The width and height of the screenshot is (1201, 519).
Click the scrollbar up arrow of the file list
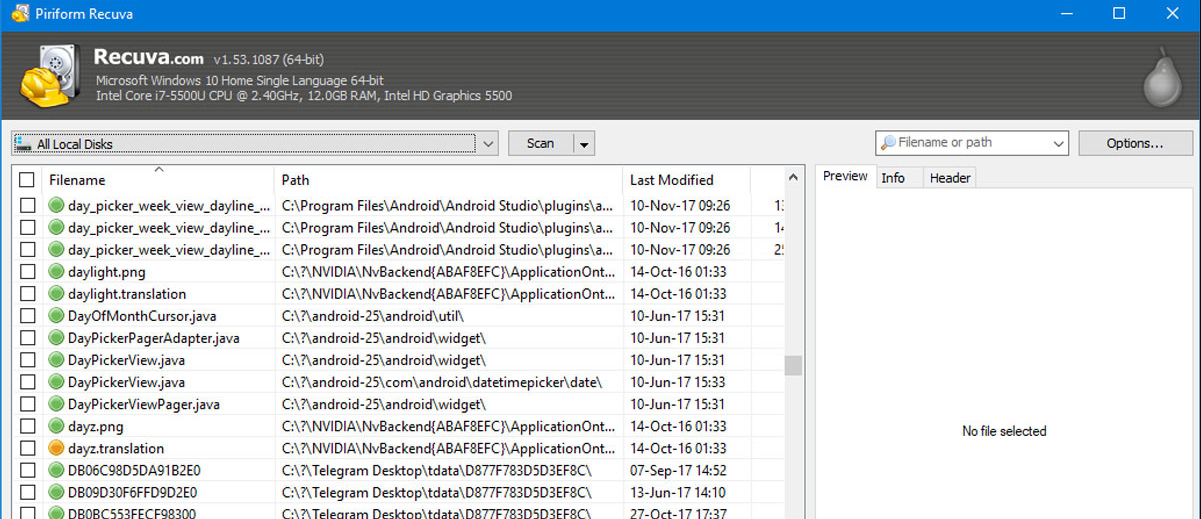(793, 178)
